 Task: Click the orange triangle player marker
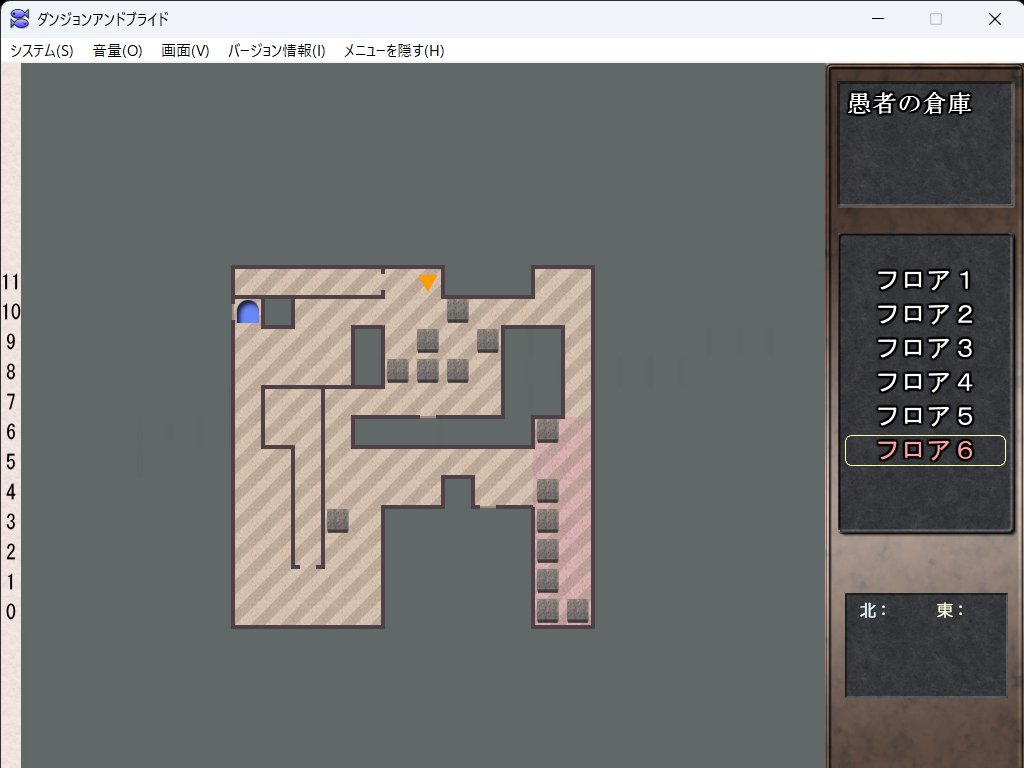point(428,283)
